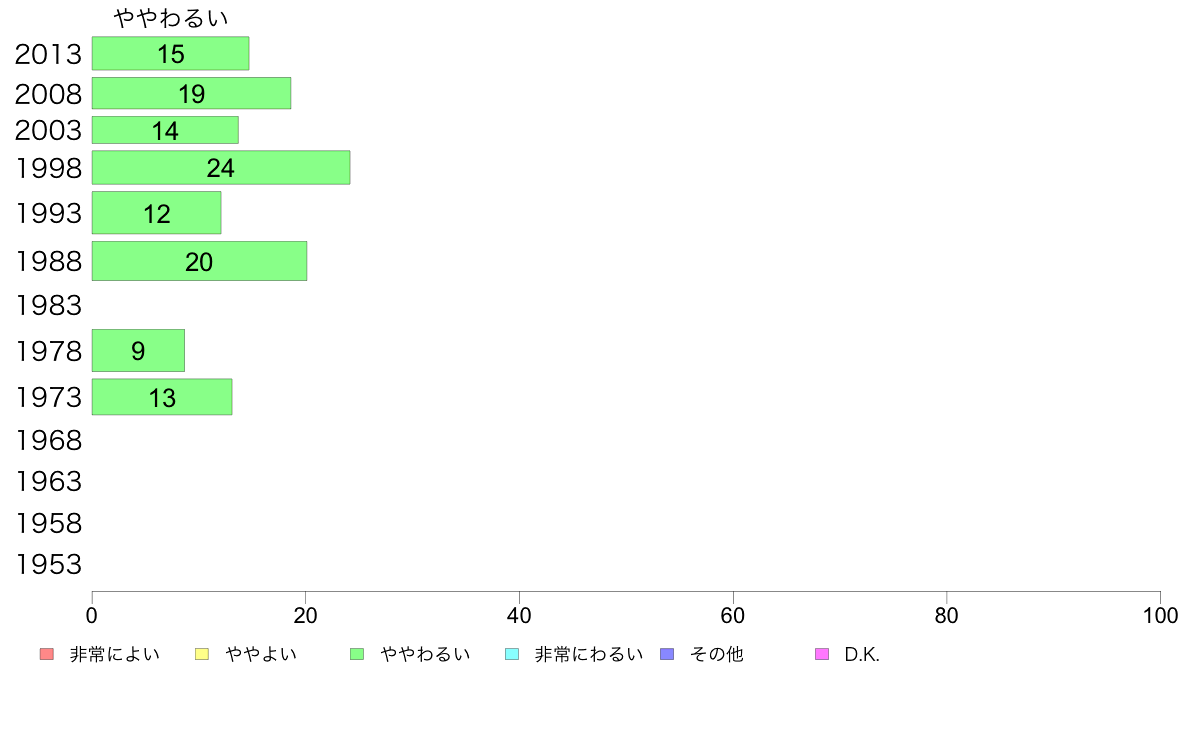Viewport: 1188px width, 736px height.
Task: Select the 2013 bar showing 15
Action: coord(170,54)
